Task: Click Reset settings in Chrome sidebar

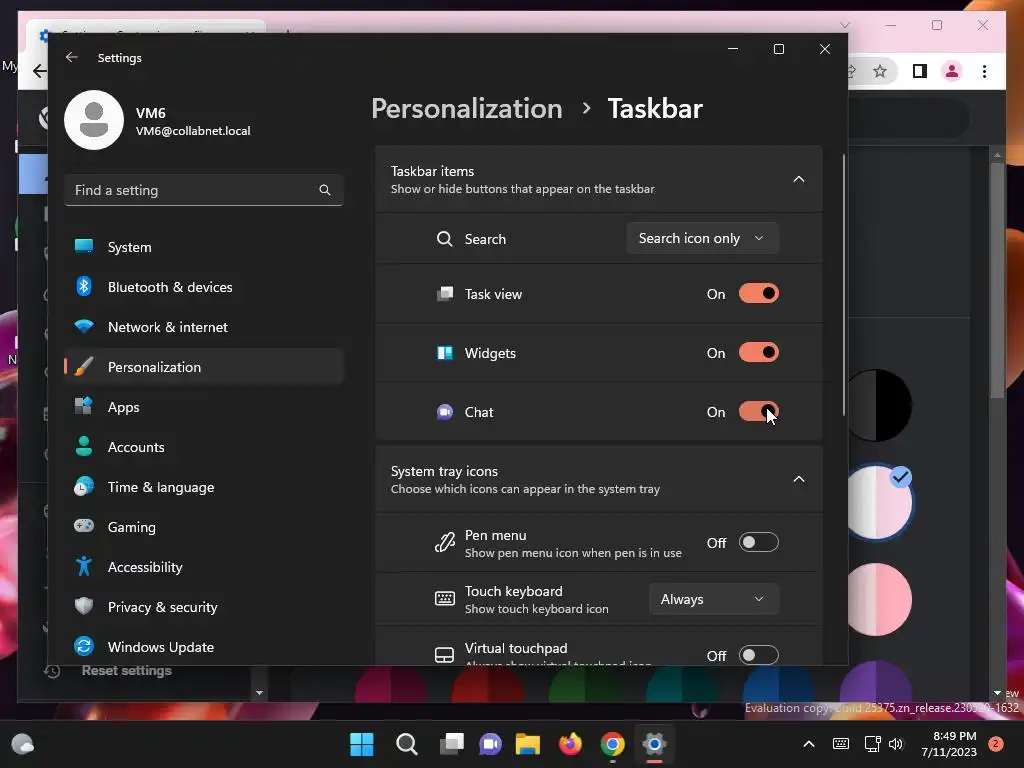Action: click(x=127, y=671)
